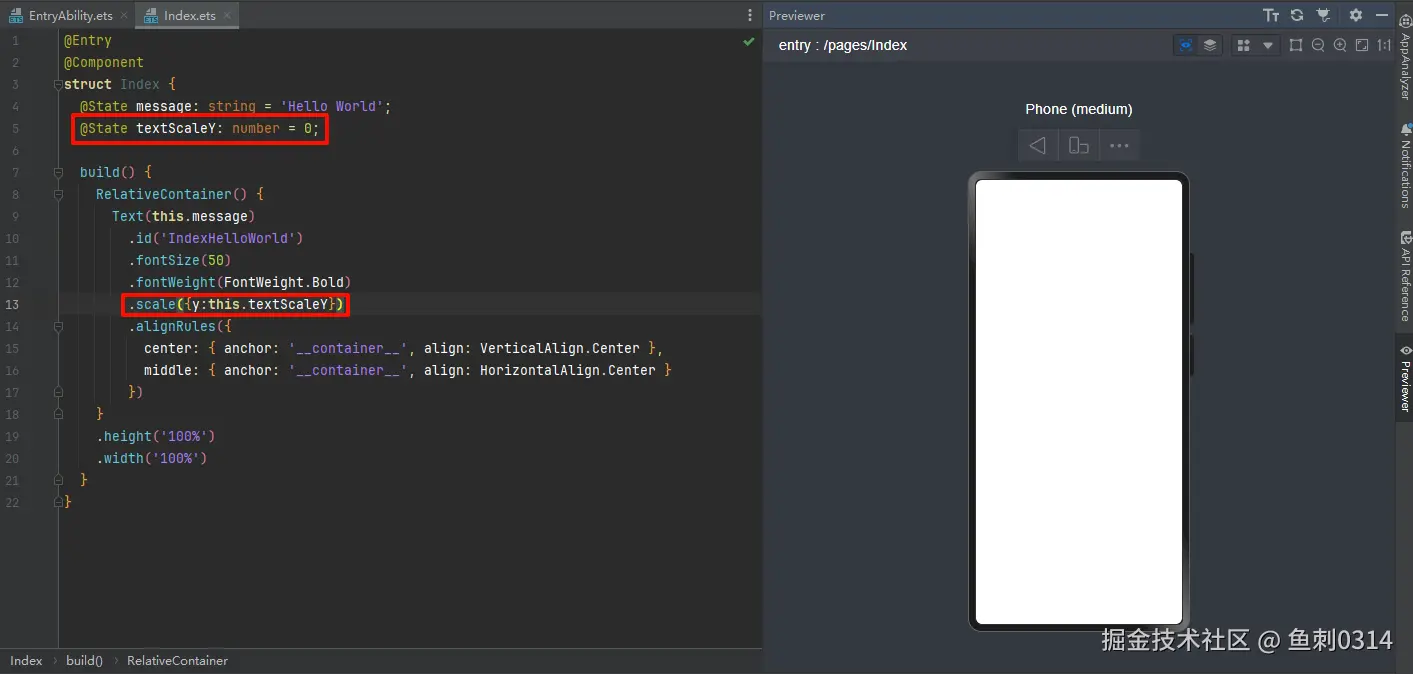Click fold end marker on line 18
1413x674 pixels.
[x=58, y=414]
